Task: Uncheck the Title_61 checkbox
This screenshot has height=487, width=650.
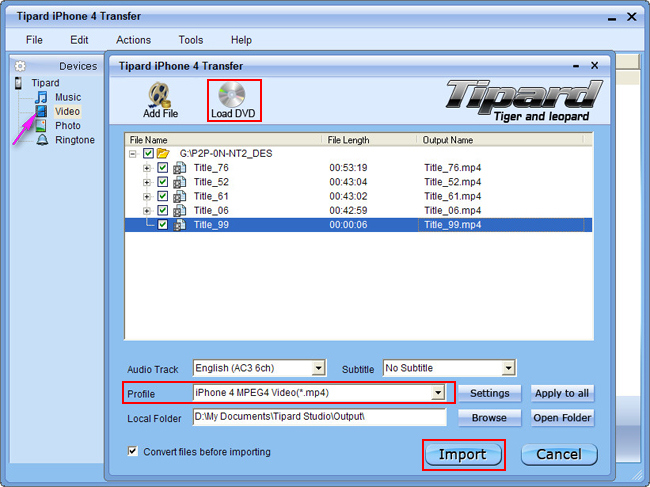Action: (162, 196)
